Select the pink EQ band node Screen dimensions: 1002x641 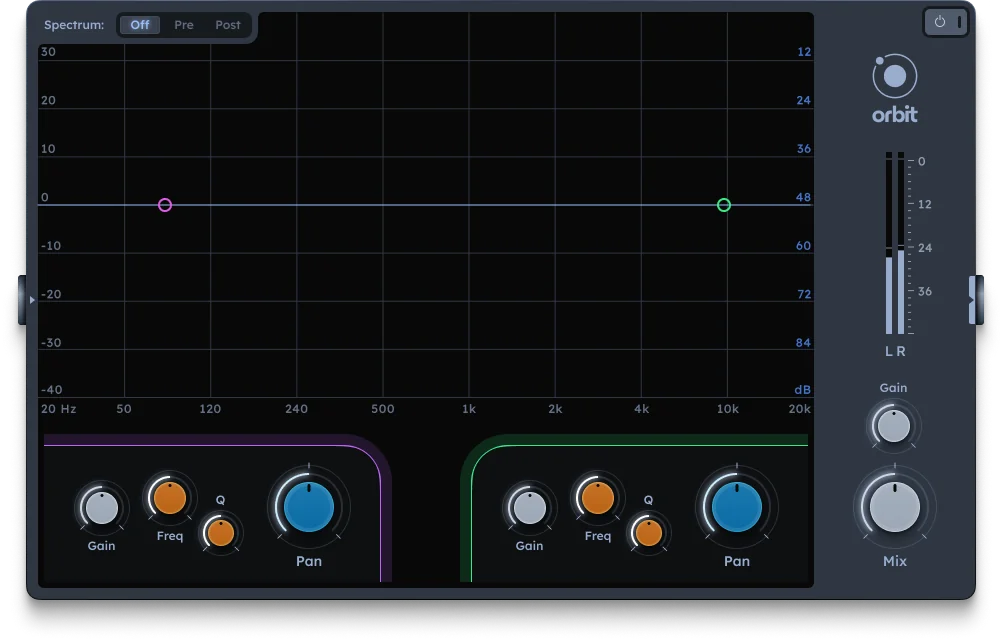click(x=165, y=205)
